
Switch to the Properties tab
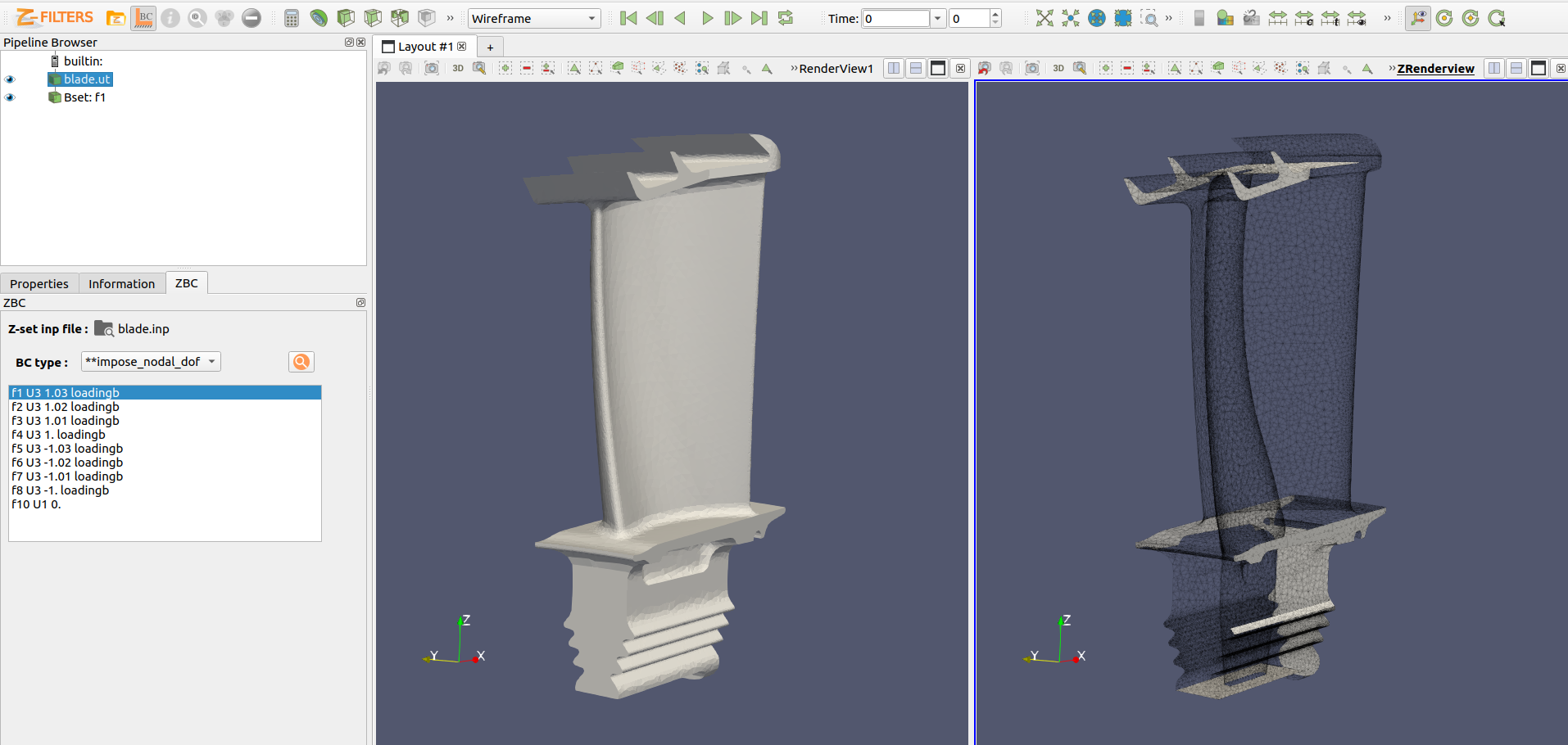[39, 283]
